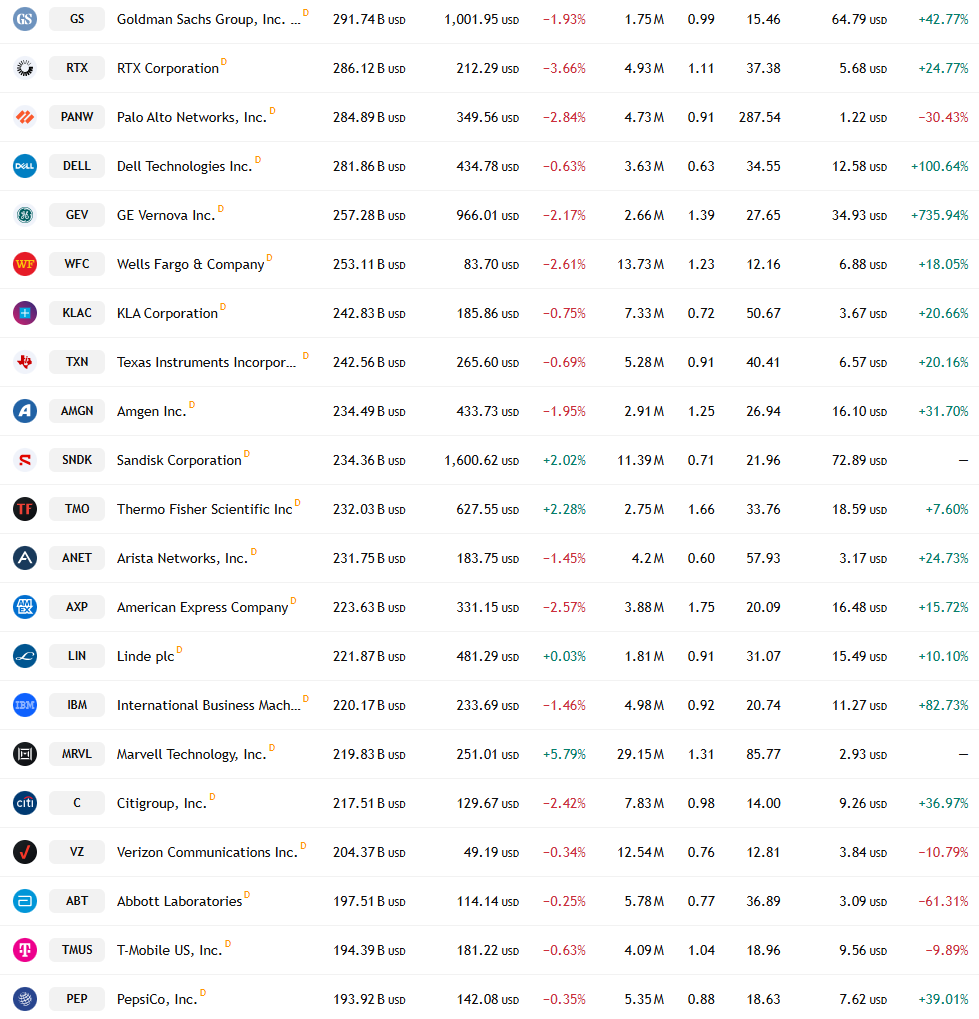The width and height of the screenshot is (979, 1019).
Task: Open Palo Alto Networks, Inc. link
Action: [192, 118]
